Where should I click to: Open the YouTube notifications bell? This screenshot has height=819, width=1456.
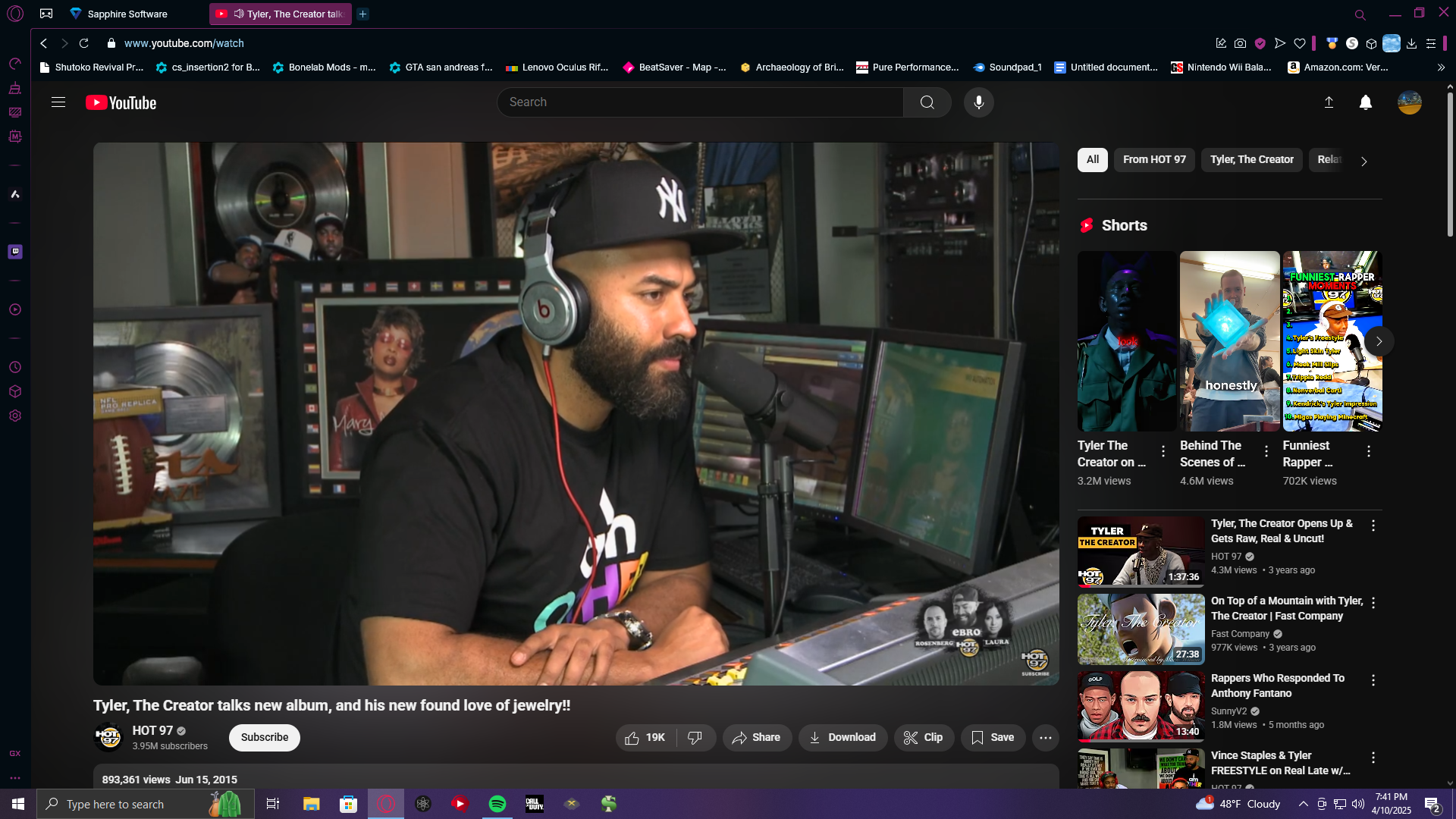pos(1365,102)
